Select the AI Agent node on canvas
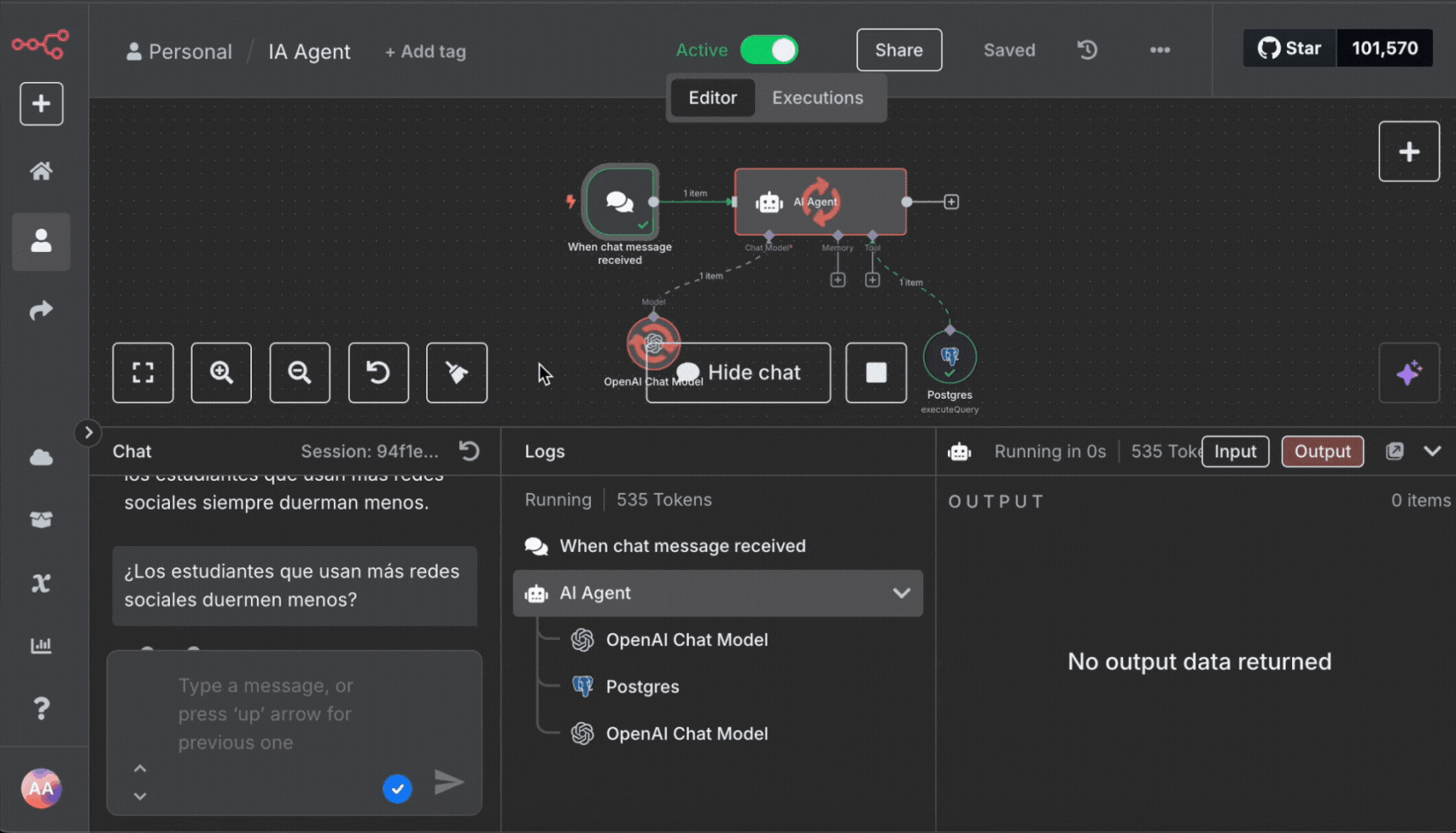 click(820, 202)
